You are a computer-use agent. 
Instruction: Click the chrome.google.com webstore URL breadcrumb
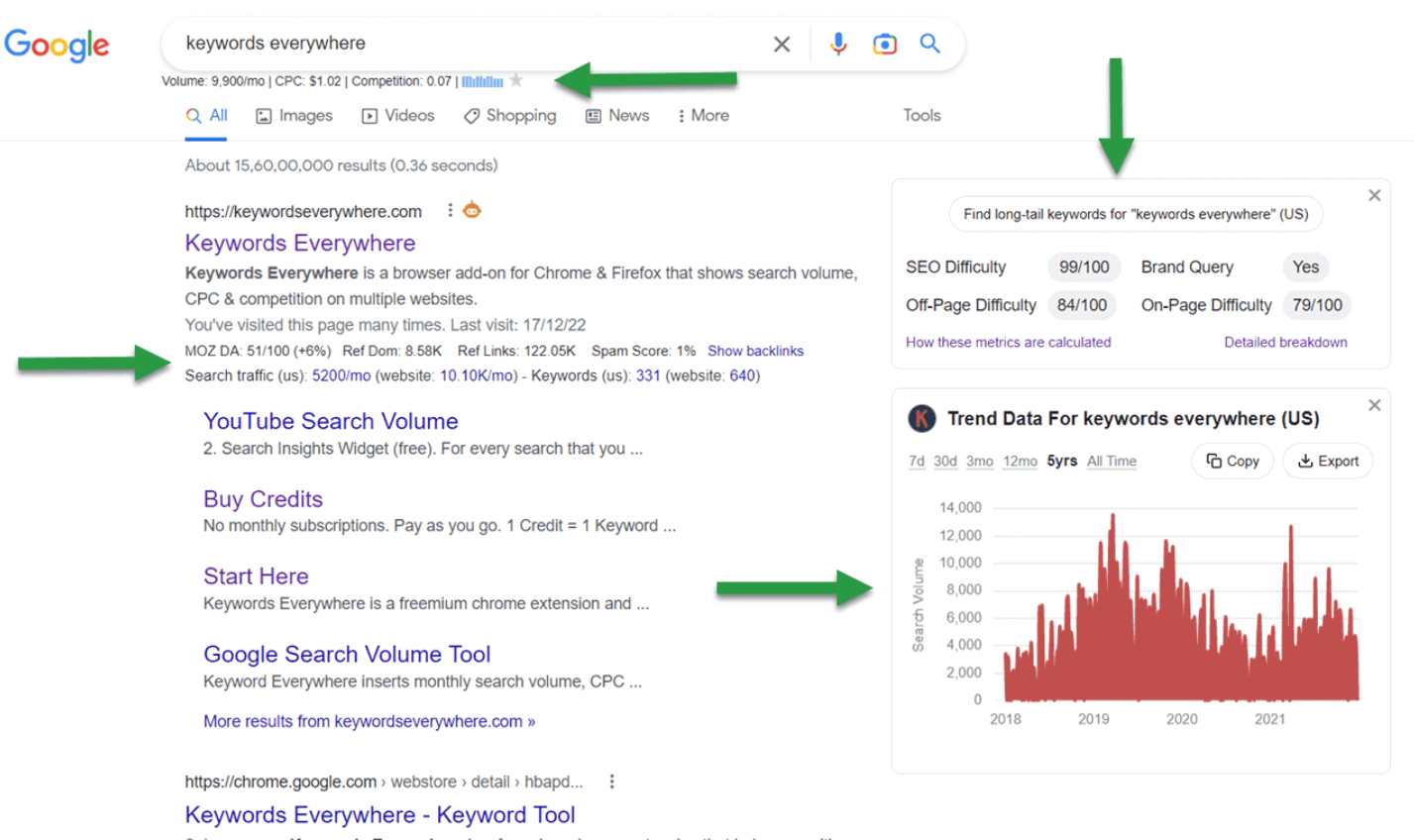pyautogui.click(x=383, y=782)
